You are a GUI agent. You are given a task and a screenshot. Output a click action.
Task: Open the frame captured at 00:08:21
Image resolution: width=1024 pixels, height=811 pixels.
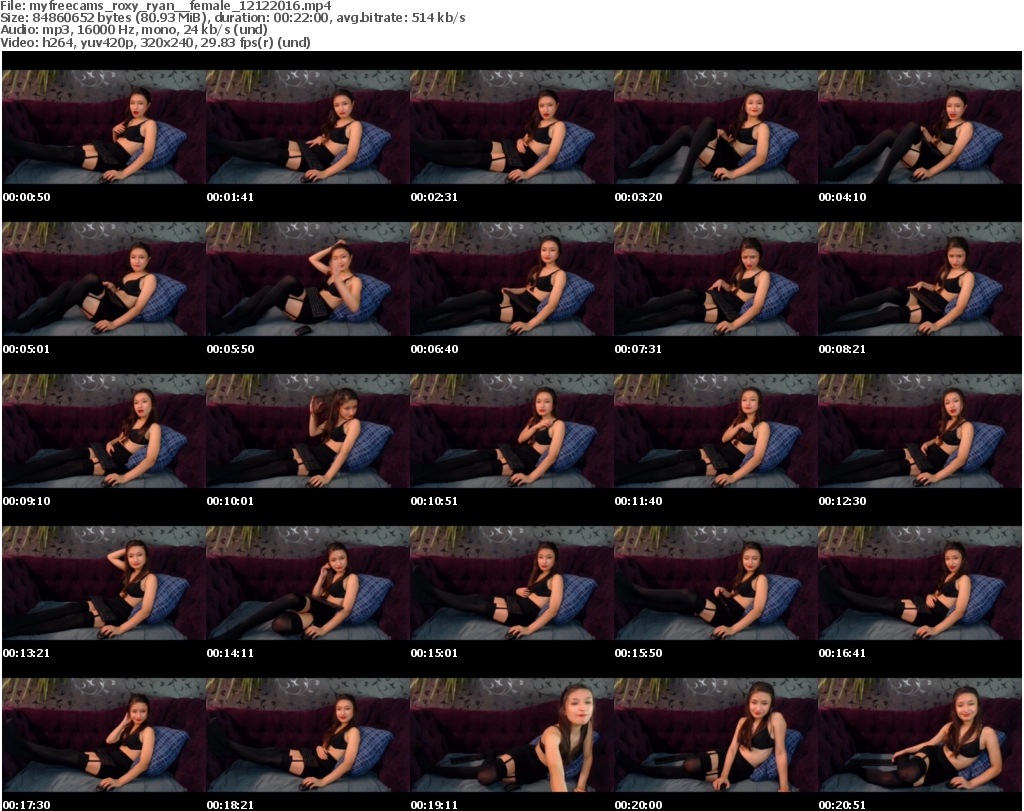click(920, 279)
